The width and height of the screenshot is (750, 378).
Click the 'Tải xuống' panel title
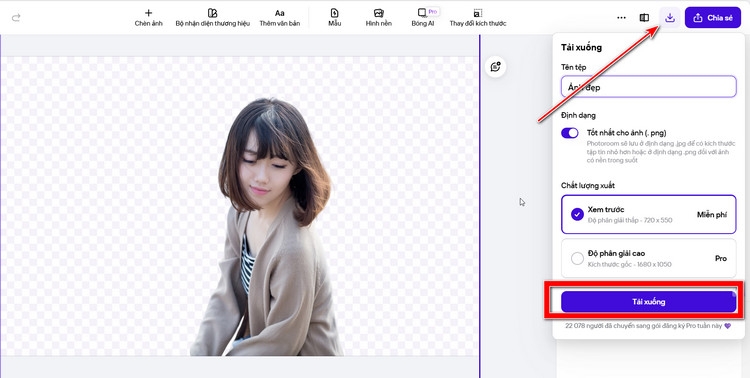(x=581, y=47)
